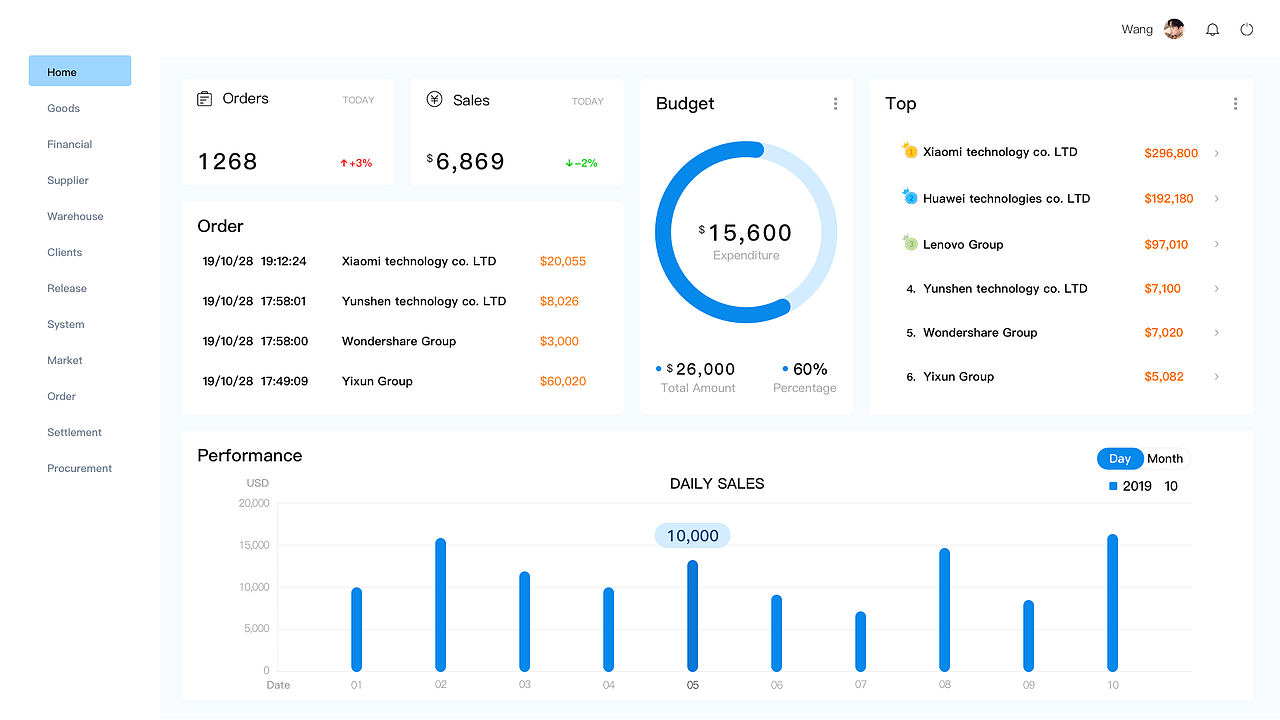Image resolution: width=1280 pixels, height=720 pixels.
Task: Click Yixun Group in the Order list
Action: [377, 381]
